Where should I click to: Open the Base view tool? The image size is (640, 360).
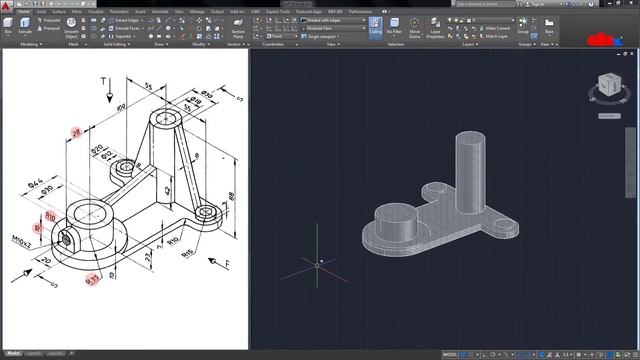pos(549,26)
